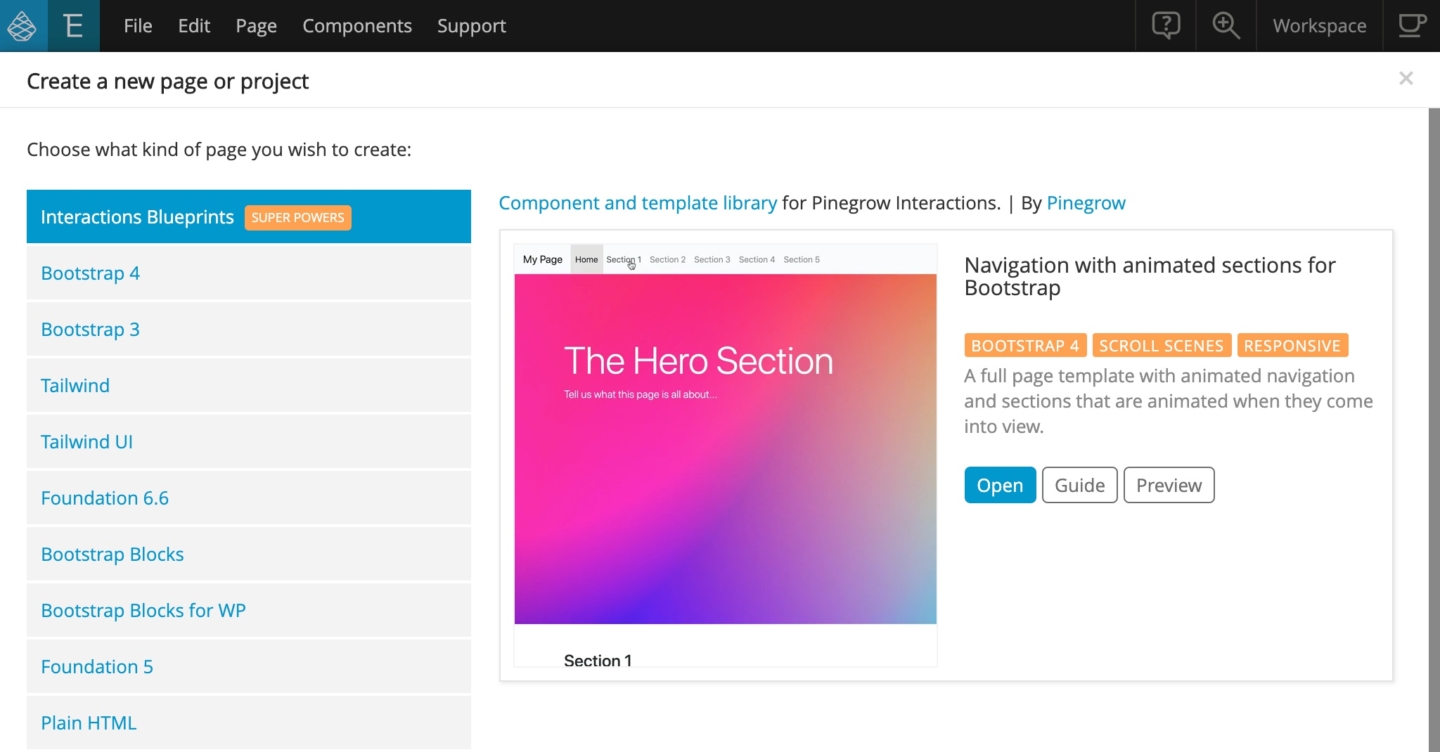Click the coffee cup icon
This screenshot has width=1440, height=752.
coord(1411,25)
